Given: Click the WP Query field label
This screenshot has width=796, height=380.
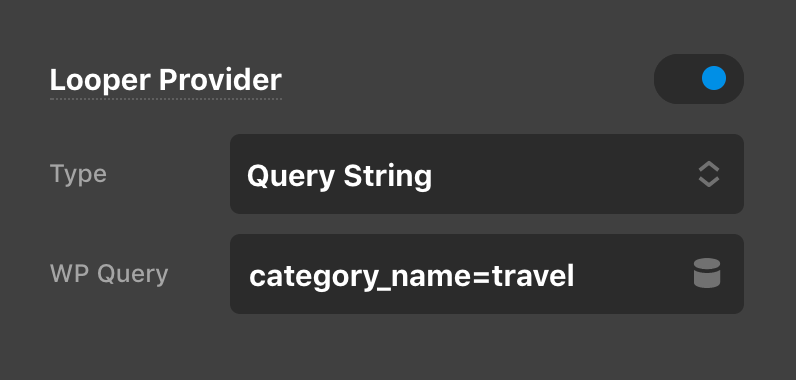Looking at the screenshot, I should pyautogui.click(x=109, y=274).
